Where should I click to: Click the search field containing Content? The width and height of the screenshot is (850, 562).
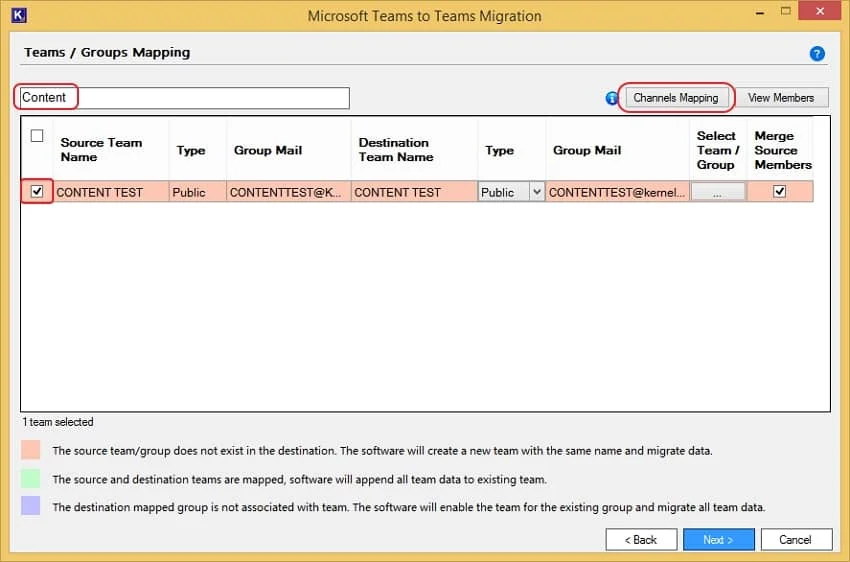pos(185,98)
